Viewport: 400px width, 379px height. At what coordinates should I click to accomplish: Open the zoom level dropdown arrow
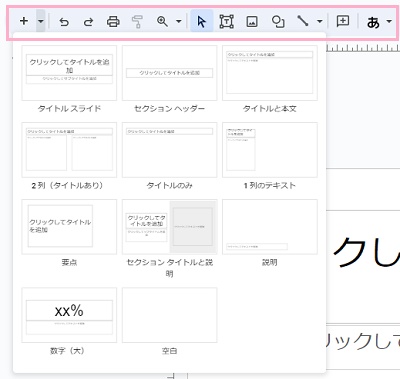(x=179, y=22)
